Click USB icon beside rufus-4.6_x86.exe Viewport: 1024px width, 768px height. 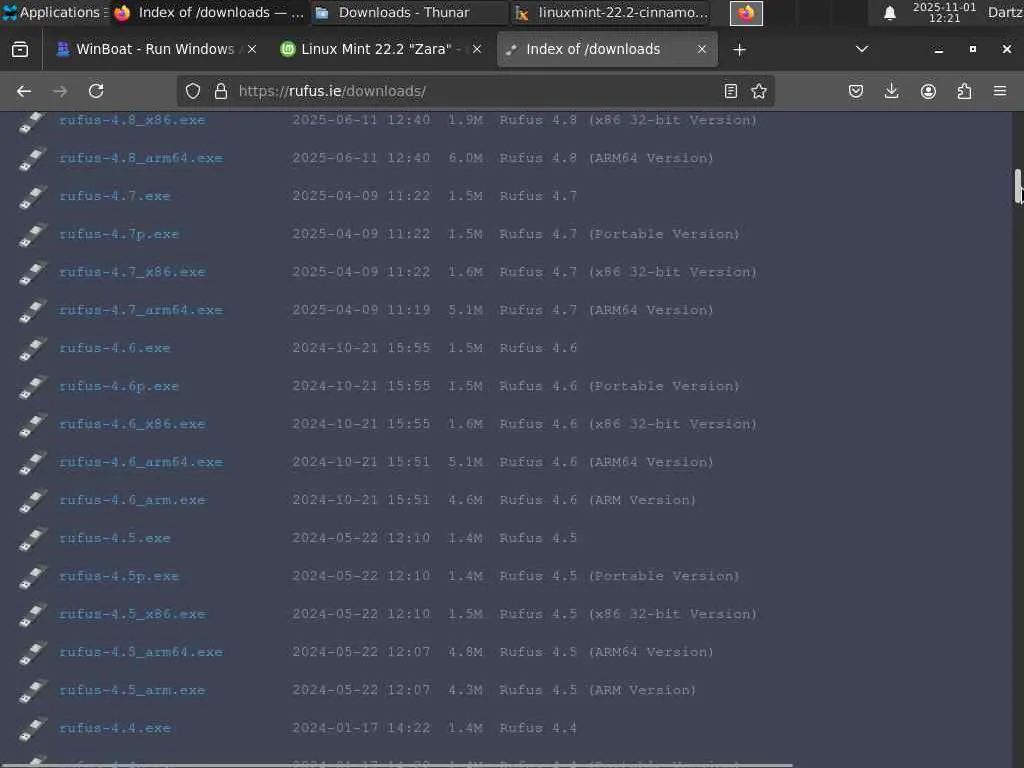pyautogui.click(x=32, y=424)
